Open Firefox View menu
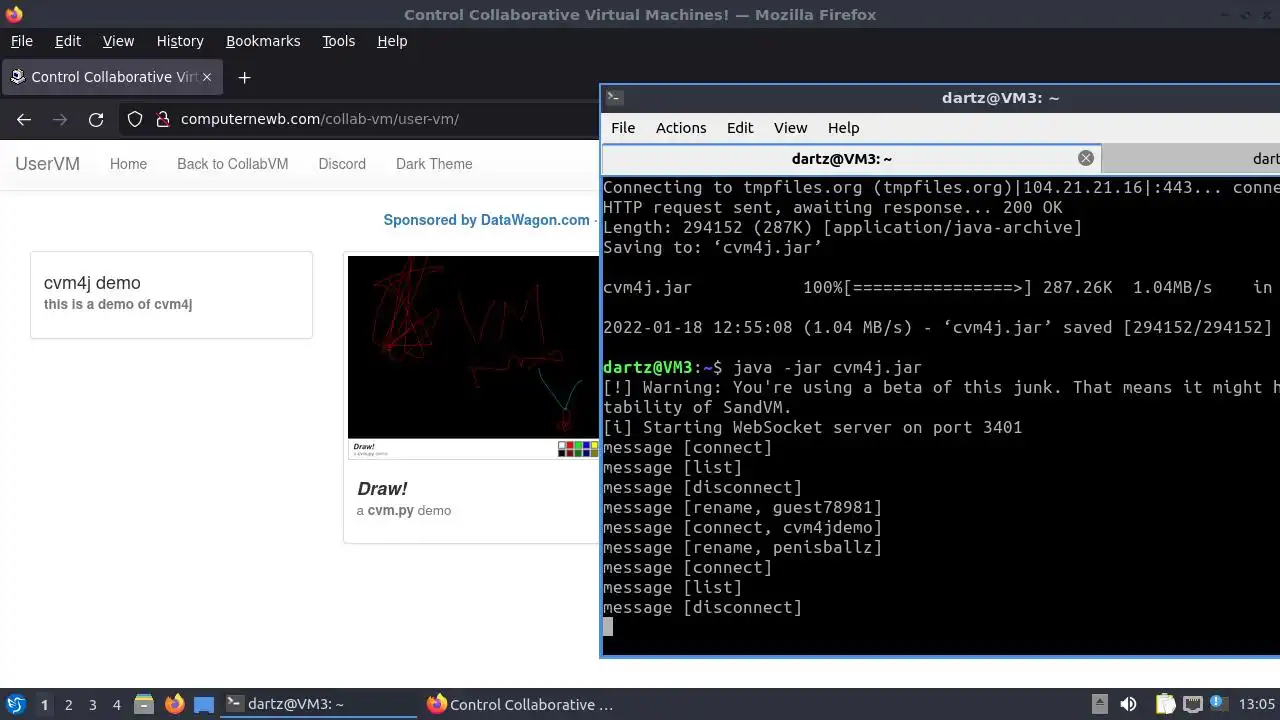Image resolution: width=1280 pixels, height=720 pixels. pyautogui.click(x=118, y=41)
